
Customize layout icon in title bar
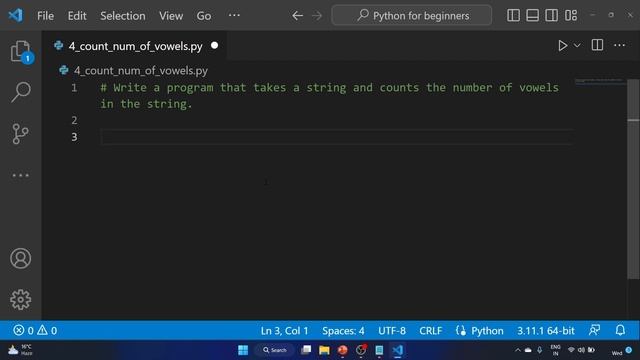pyautogui.click(x=571, y=16)
